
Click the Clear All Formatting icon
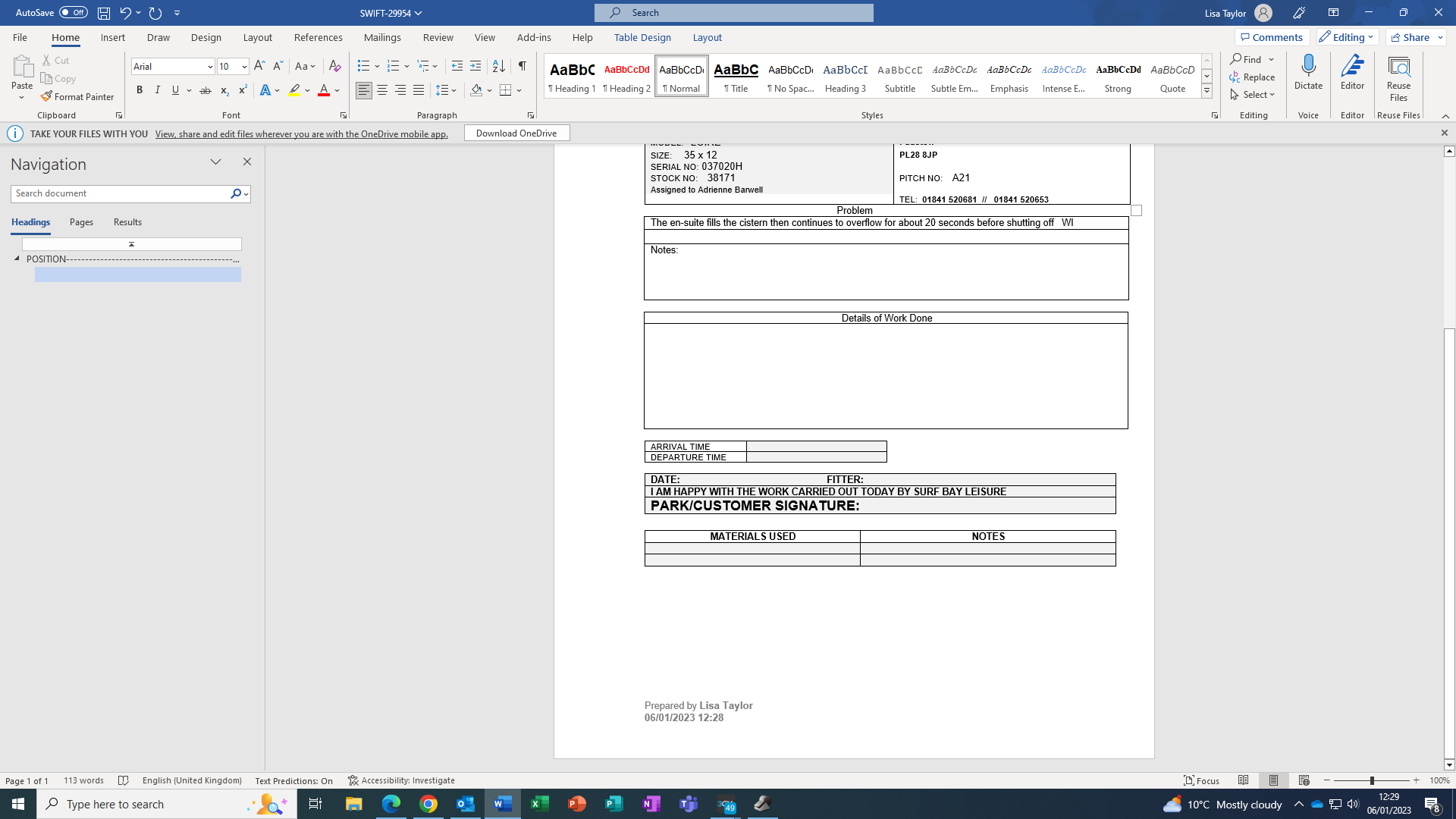point(334,66)
